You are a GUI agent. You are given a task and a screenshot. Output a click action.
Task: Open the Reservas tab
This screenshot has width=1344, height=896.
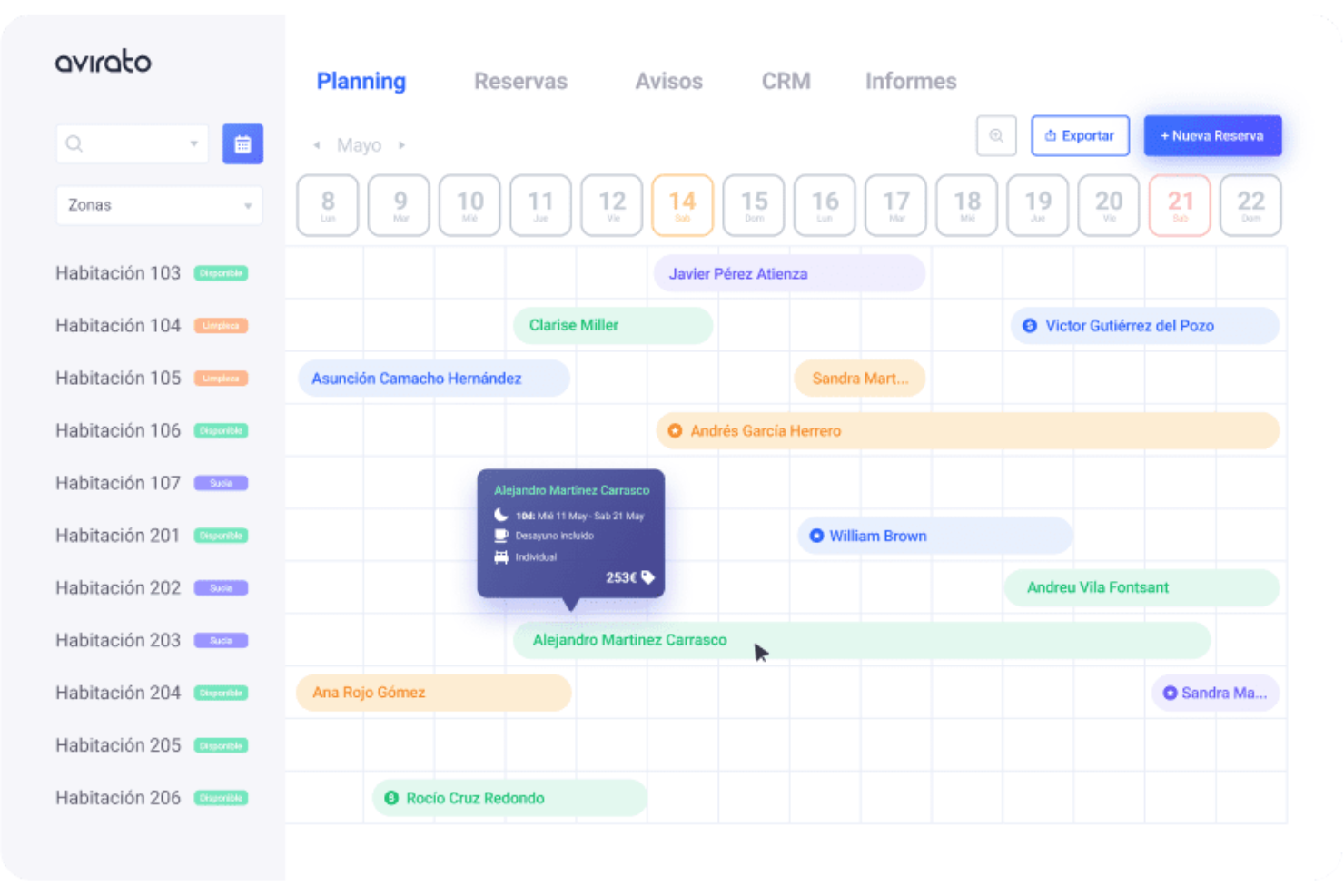point(520,81)
